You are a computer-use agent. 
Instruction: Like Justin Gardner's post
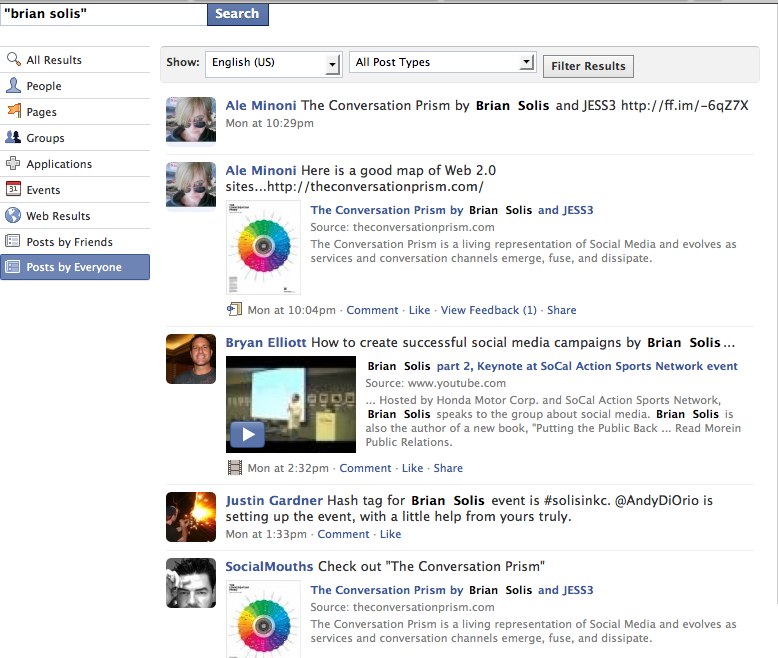click(390, 534)
